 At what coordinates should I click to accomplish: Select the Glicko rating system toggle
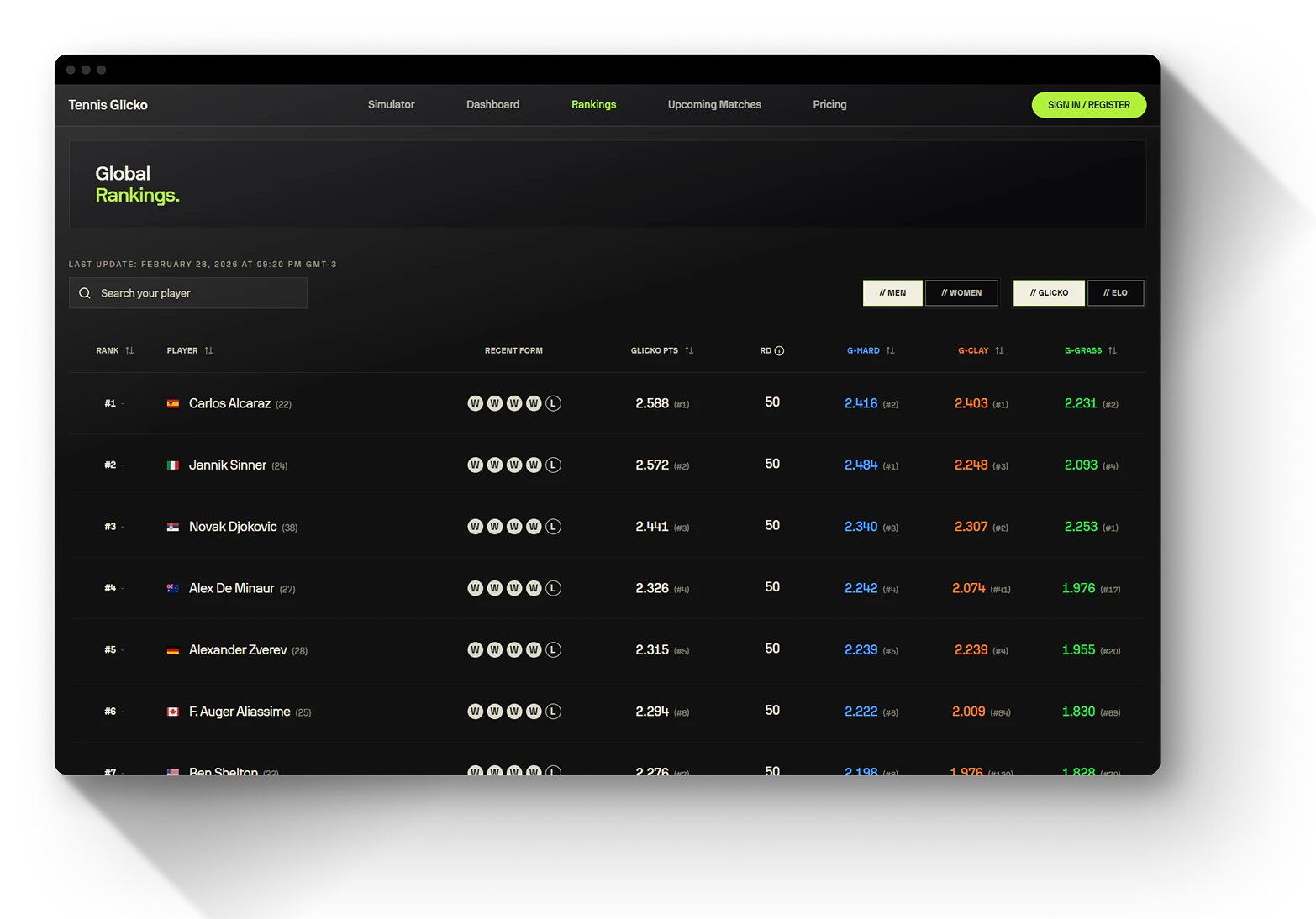click(1049, 293)
